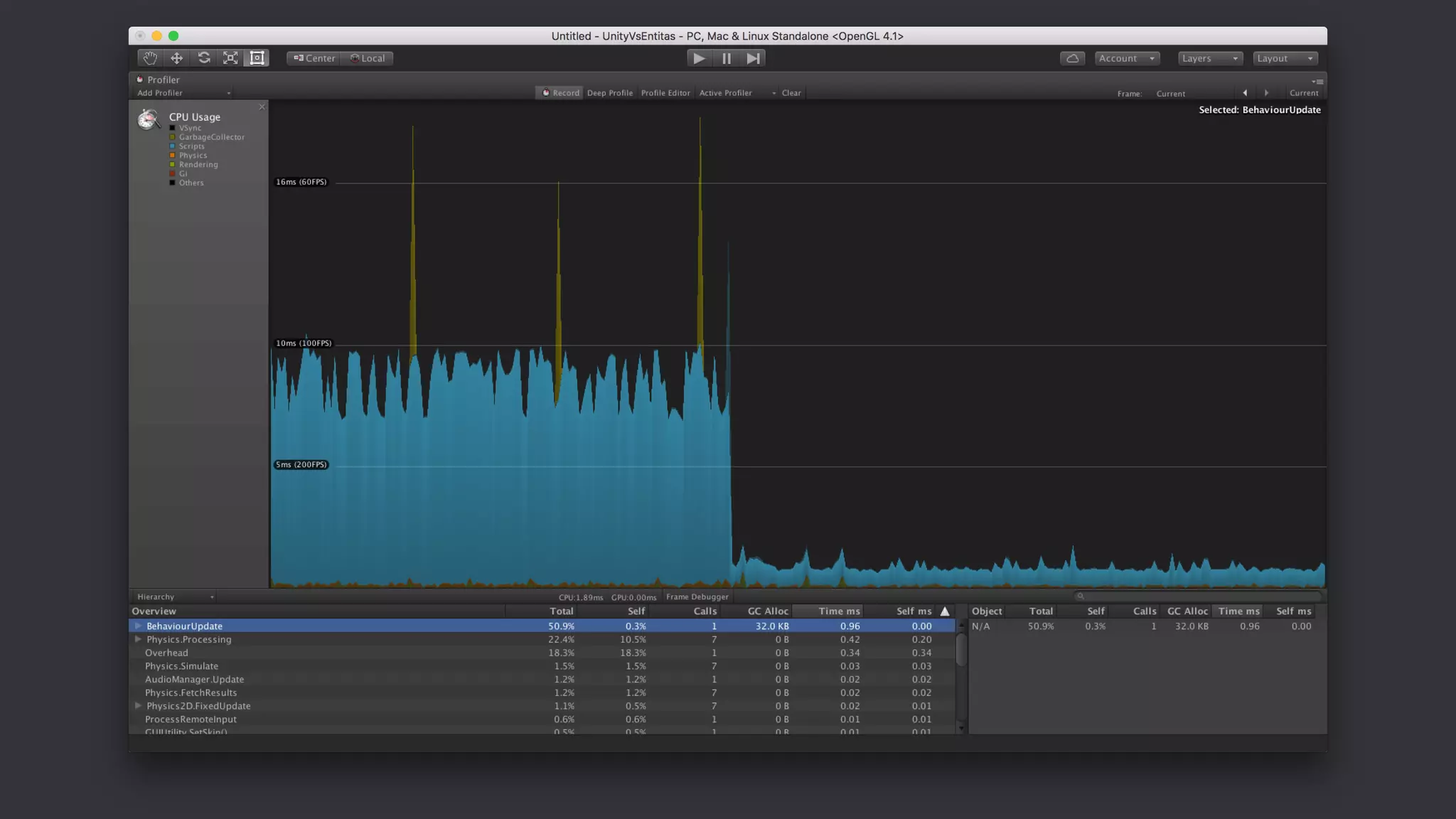Viewport: 1456px width, 819px height.
Task: Select the Scale tool icon
Action: [230, 58]
